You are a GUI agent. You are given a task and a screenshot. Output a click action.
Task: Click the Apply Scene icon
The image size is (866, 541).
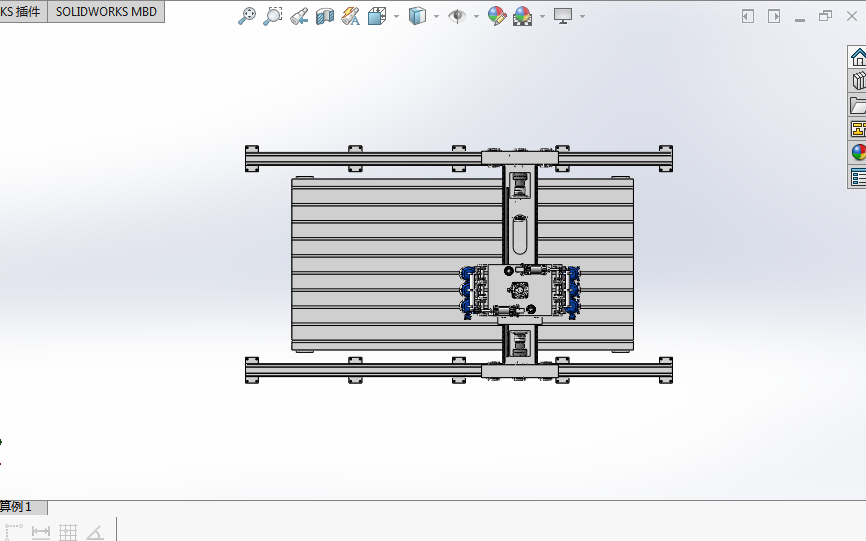(522, 16)
